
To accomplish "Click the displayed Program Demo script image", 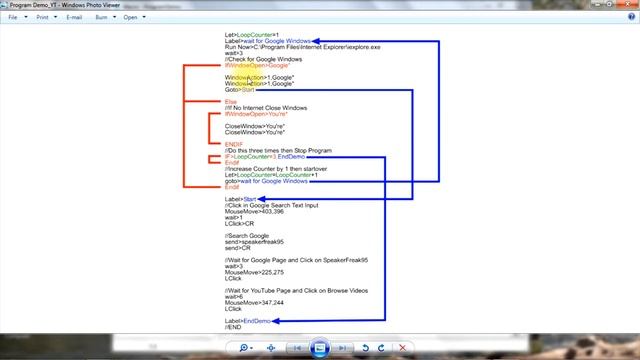I will [x=311, y=181].
